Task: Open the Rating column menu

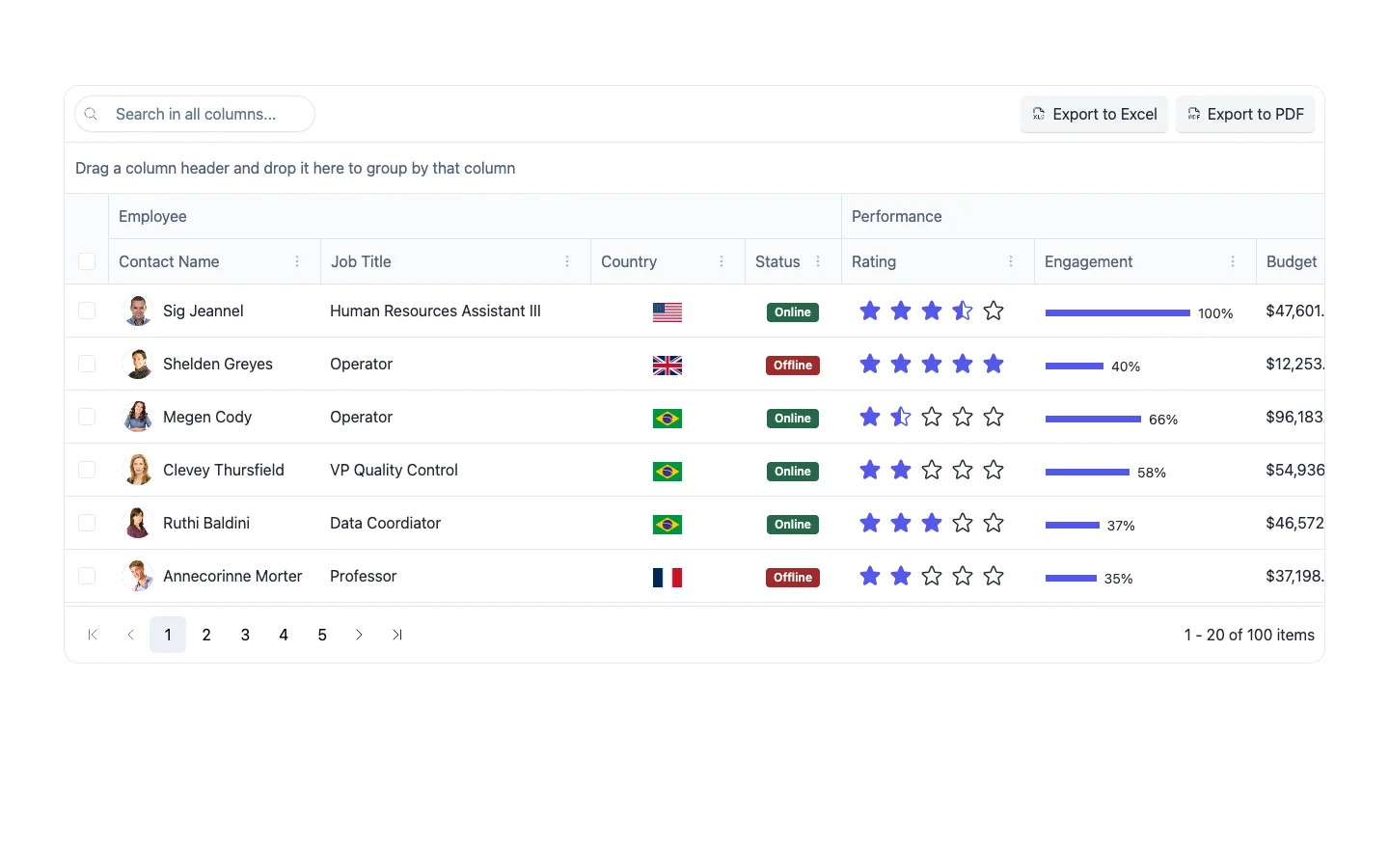Action: tap(1011, 261)
